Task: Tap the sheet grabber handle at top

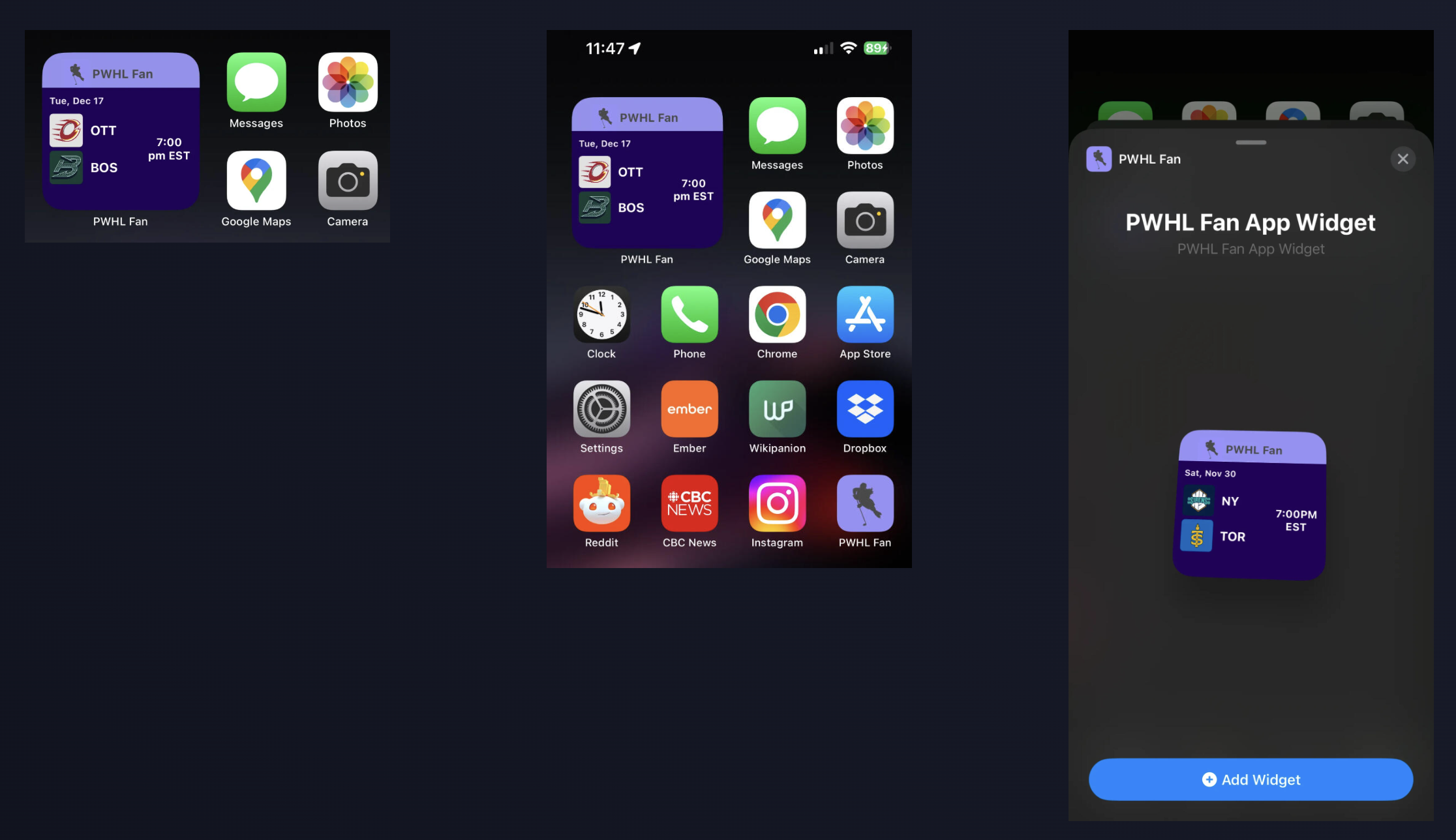Action: 1251,142
